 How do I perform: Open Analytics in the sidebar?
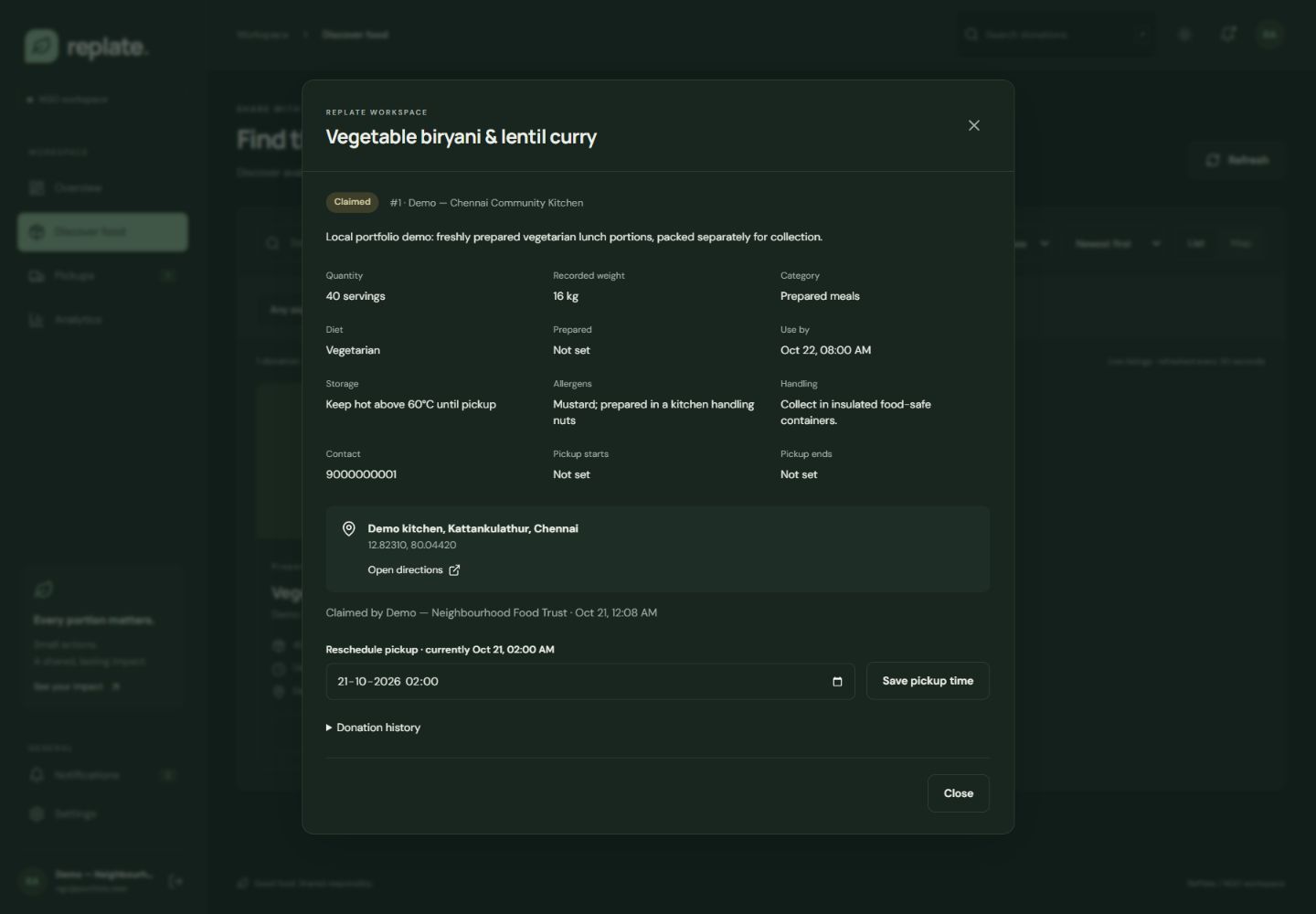tap(102, 320)
